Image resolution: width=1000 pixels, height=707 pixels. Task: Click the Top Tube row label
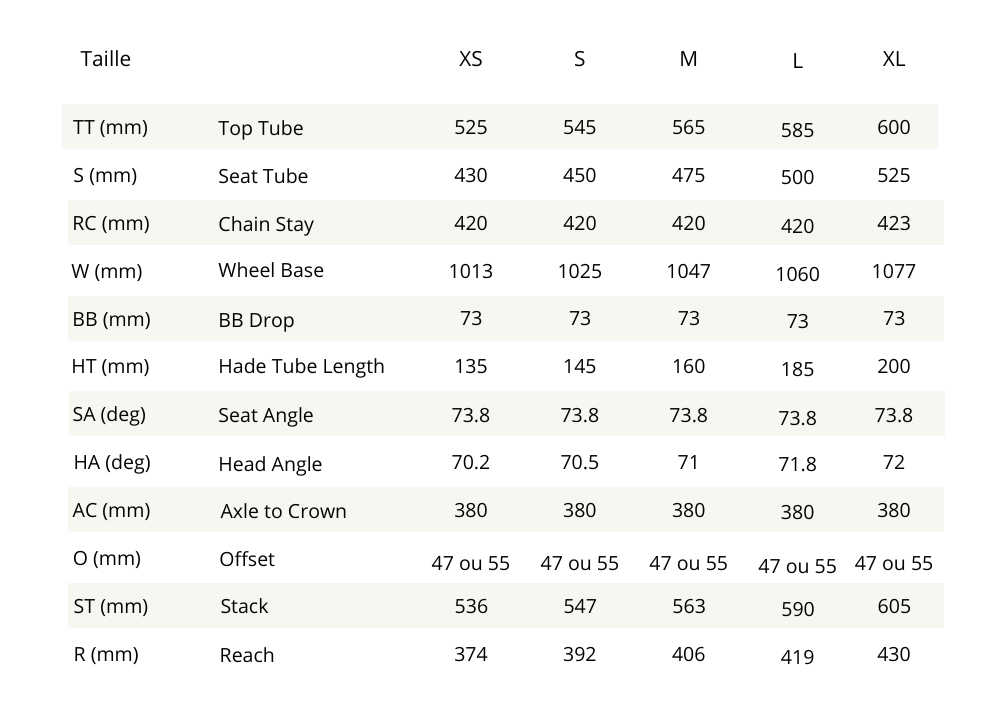tap(260, 128)
